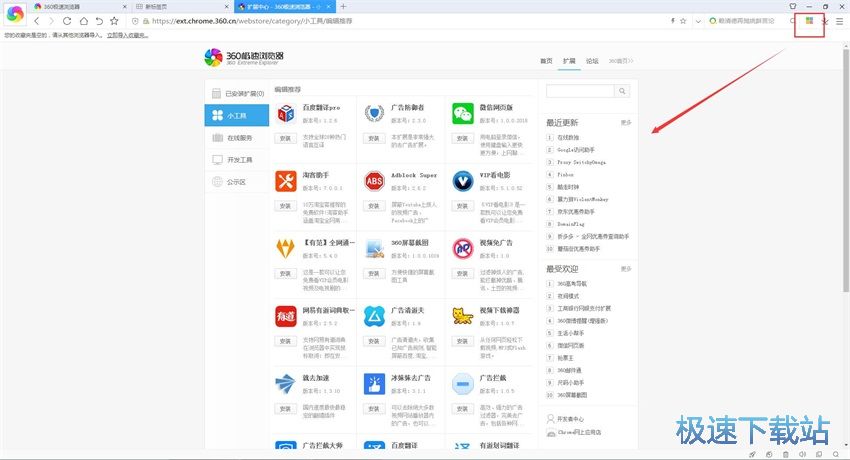Viewport: 850px width, 460px height.
Task: Install 微信网页版 with 安装 button
Action: (x=462, y=139)
